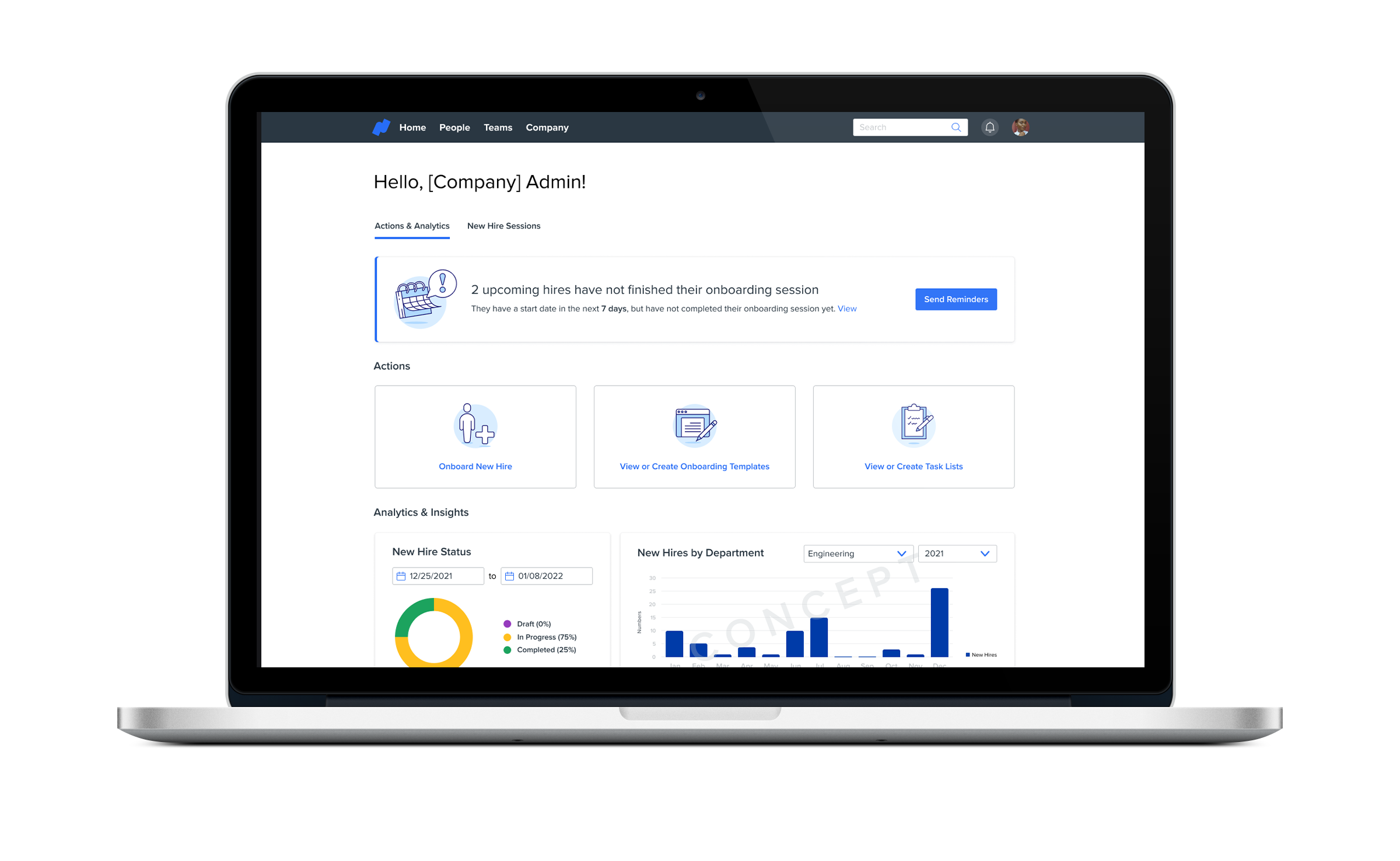
Task: Click the Workbright app logo icon
Action: tap(380, 127)
